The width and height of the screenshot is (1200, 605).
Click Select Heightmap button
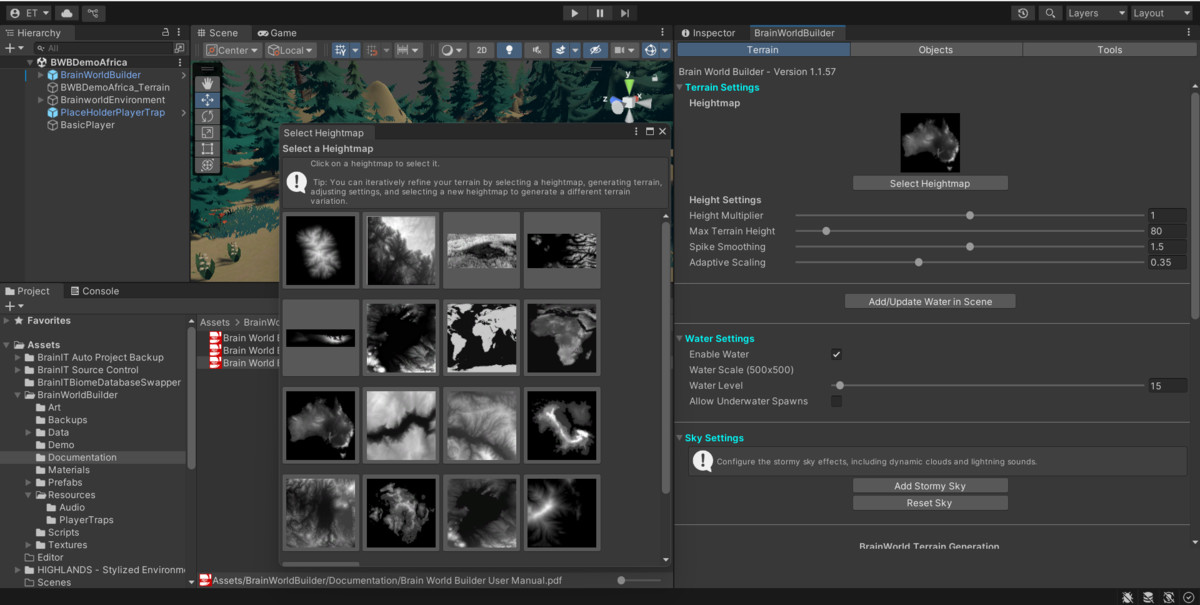(930, 183)
